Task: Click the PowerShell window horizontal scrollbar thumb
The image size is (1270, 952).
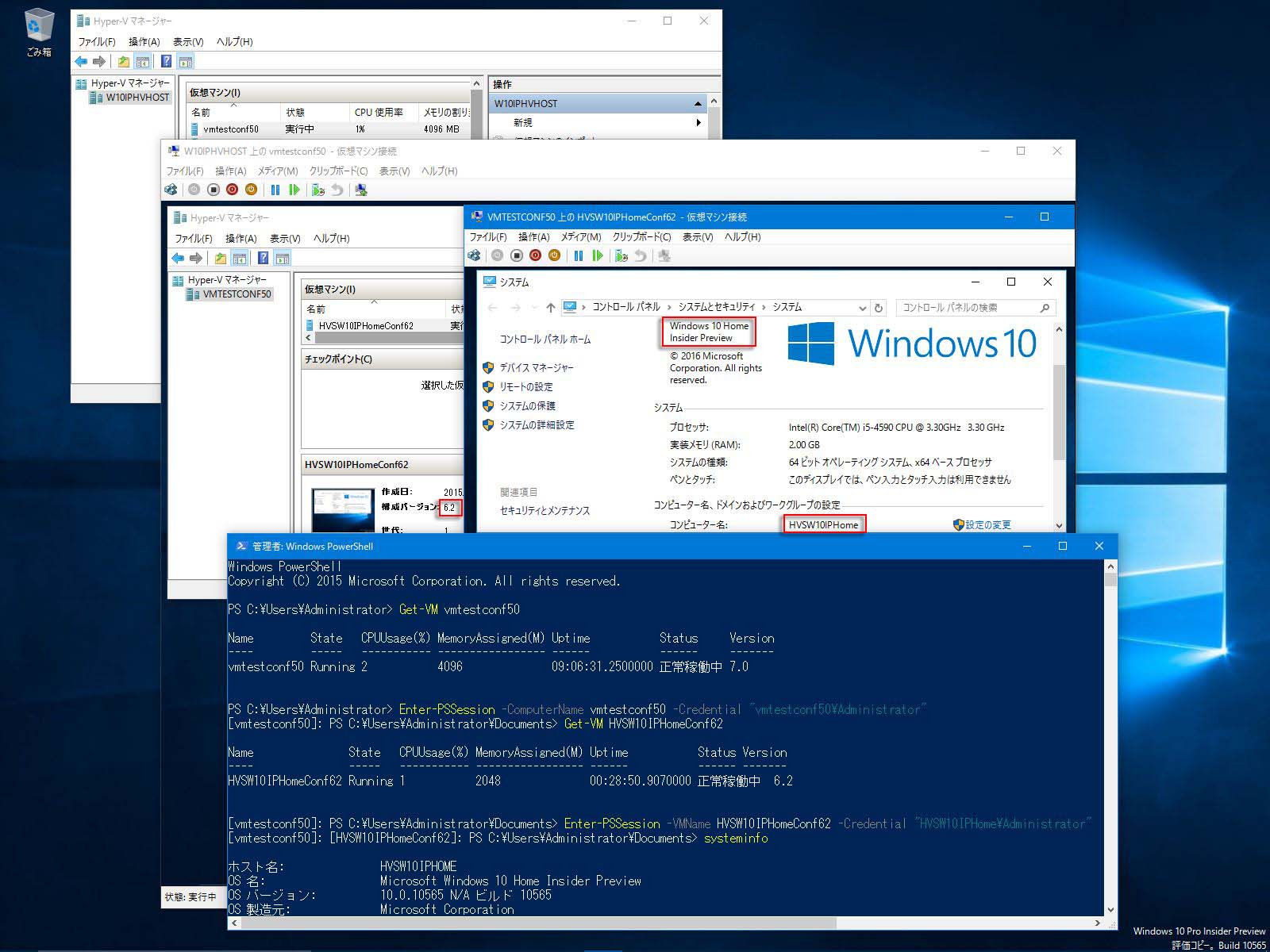Action: (x=538, y=923)
